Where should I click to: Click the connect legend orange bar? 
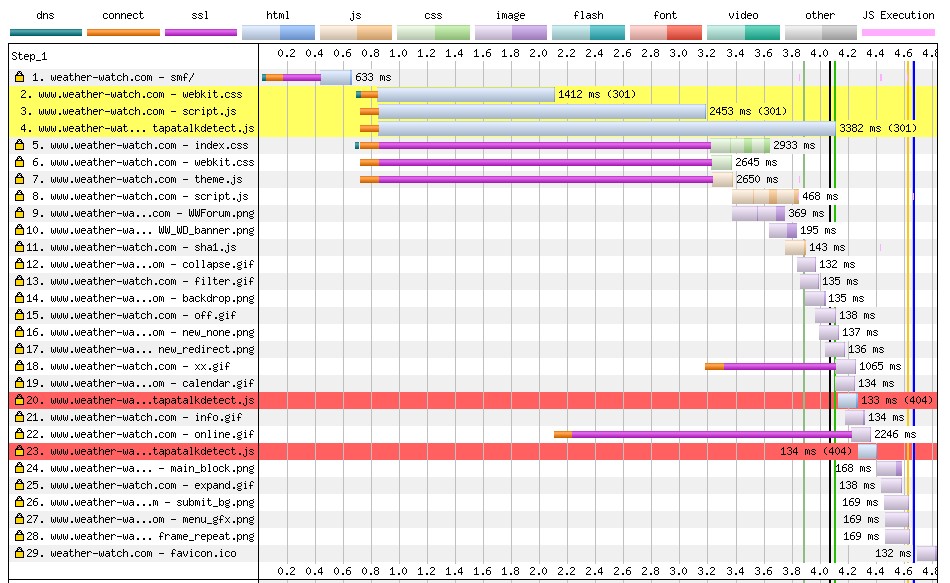[123, 33]
